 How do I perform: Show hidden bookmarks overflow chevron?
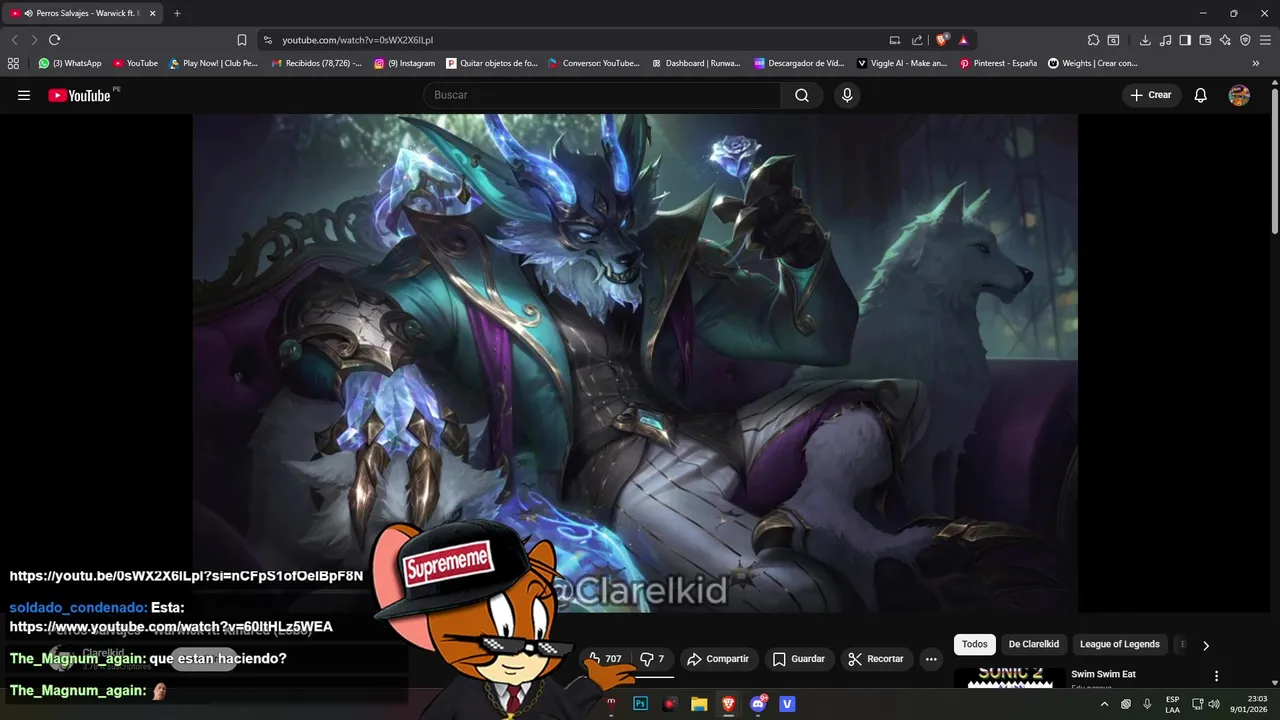coord(1256,63)
